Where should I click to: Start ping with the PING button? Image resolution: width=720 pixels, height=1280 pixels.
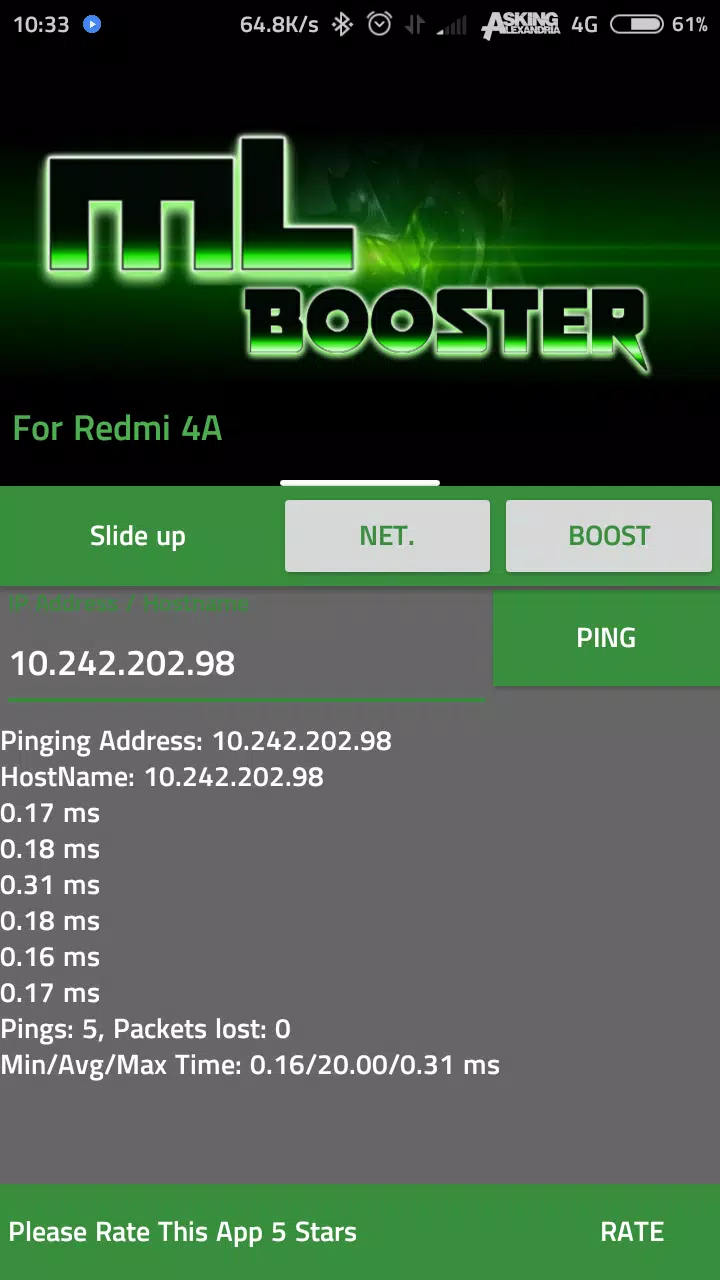click(606, 638)
